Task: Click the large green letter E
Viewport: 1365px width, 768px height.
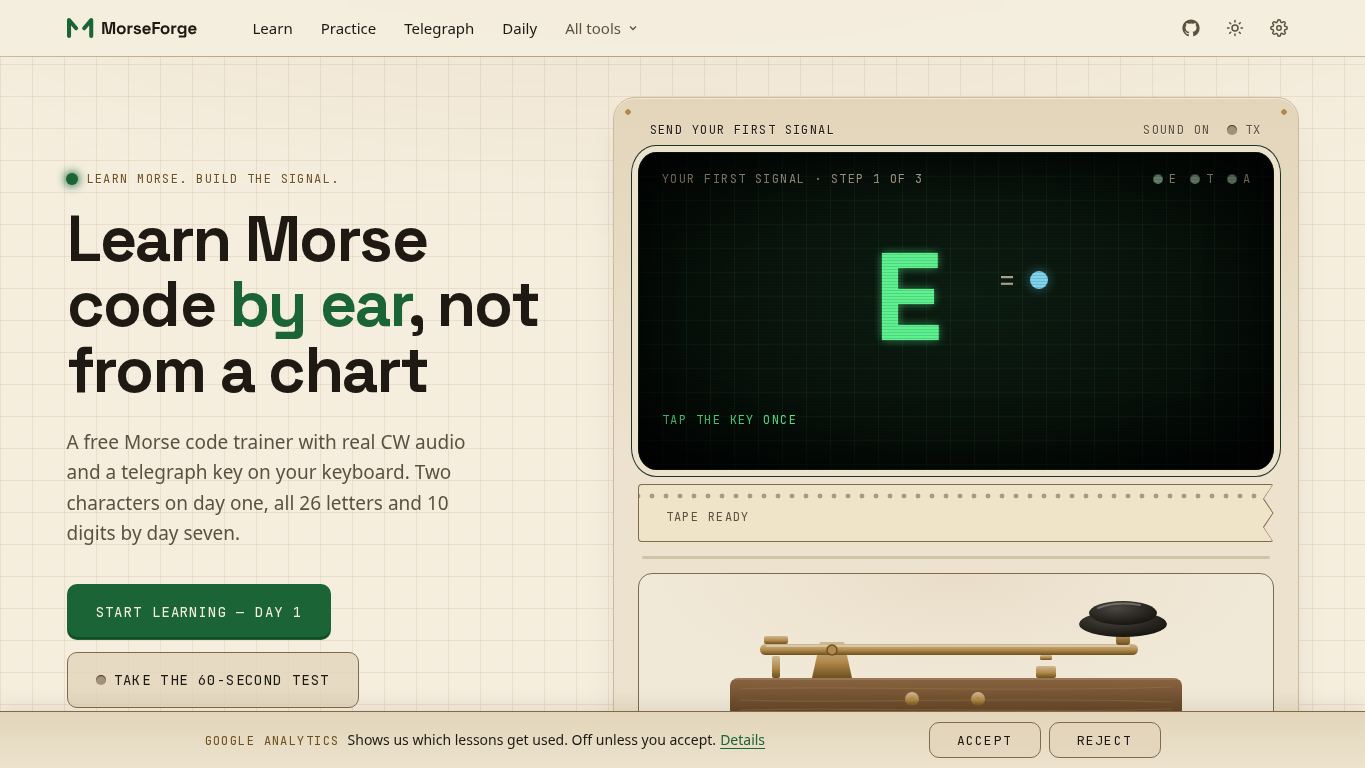Action: (910, 297)
